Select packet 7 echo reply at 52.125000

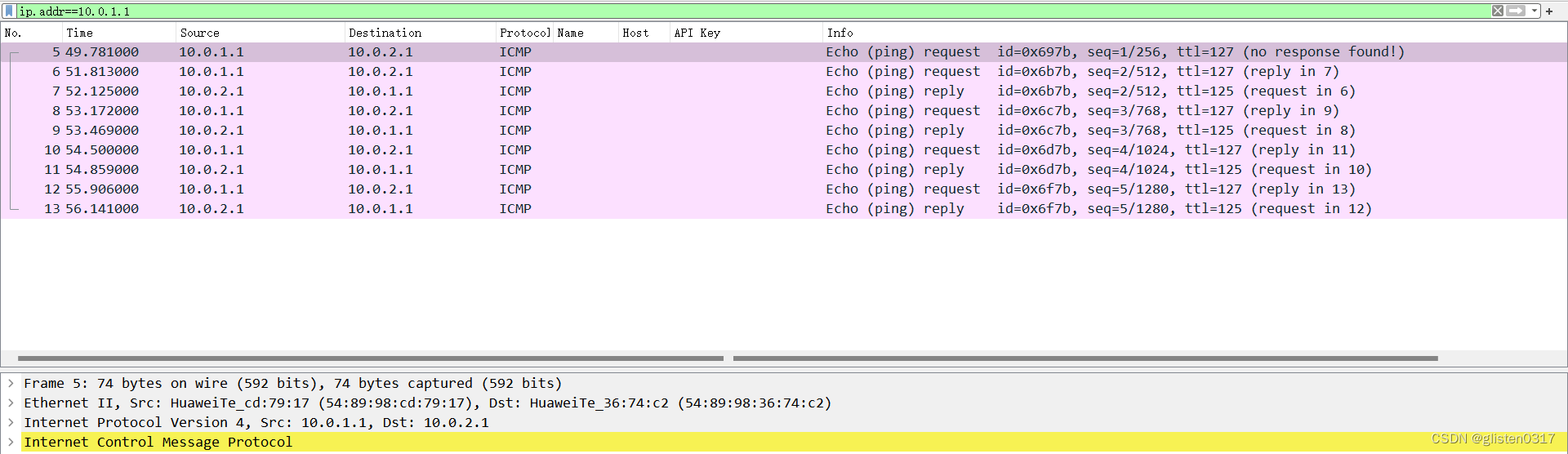tap(784, 91)
